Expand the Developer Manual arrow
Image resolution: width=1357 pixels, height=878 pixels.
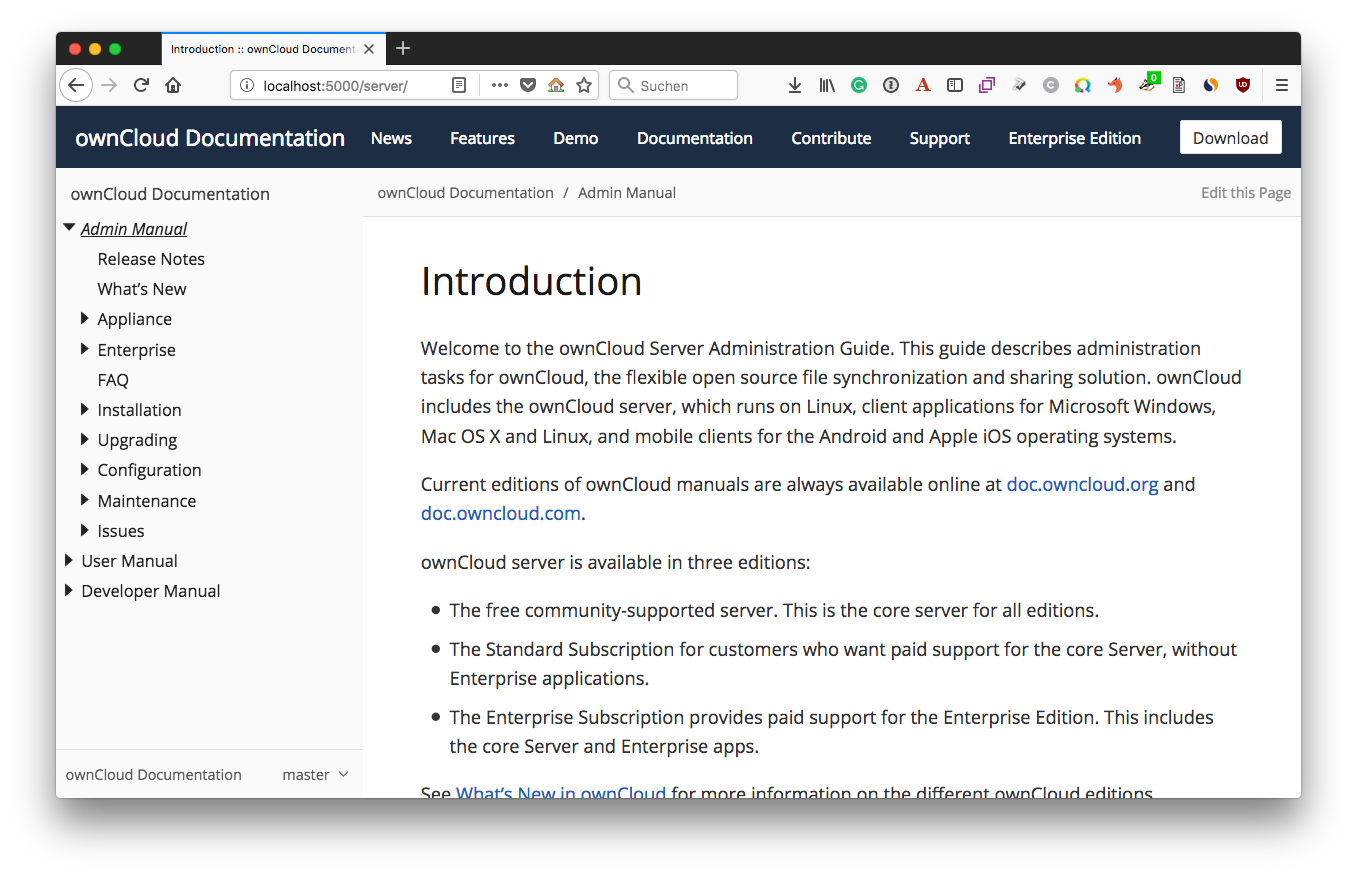(x=69, y=590)
